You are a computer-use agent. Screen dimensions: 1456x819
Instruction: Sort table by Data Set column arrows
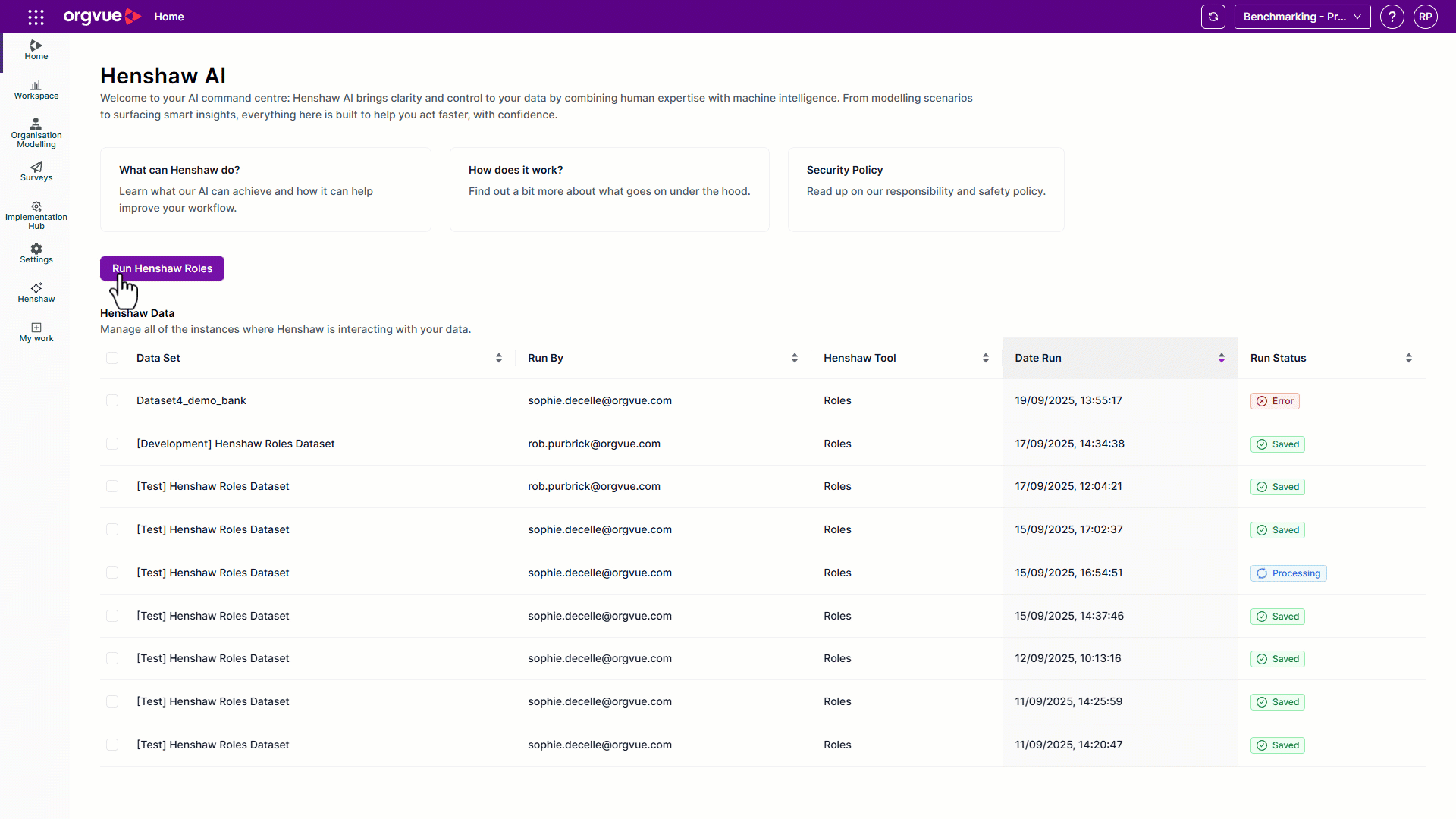499,358
